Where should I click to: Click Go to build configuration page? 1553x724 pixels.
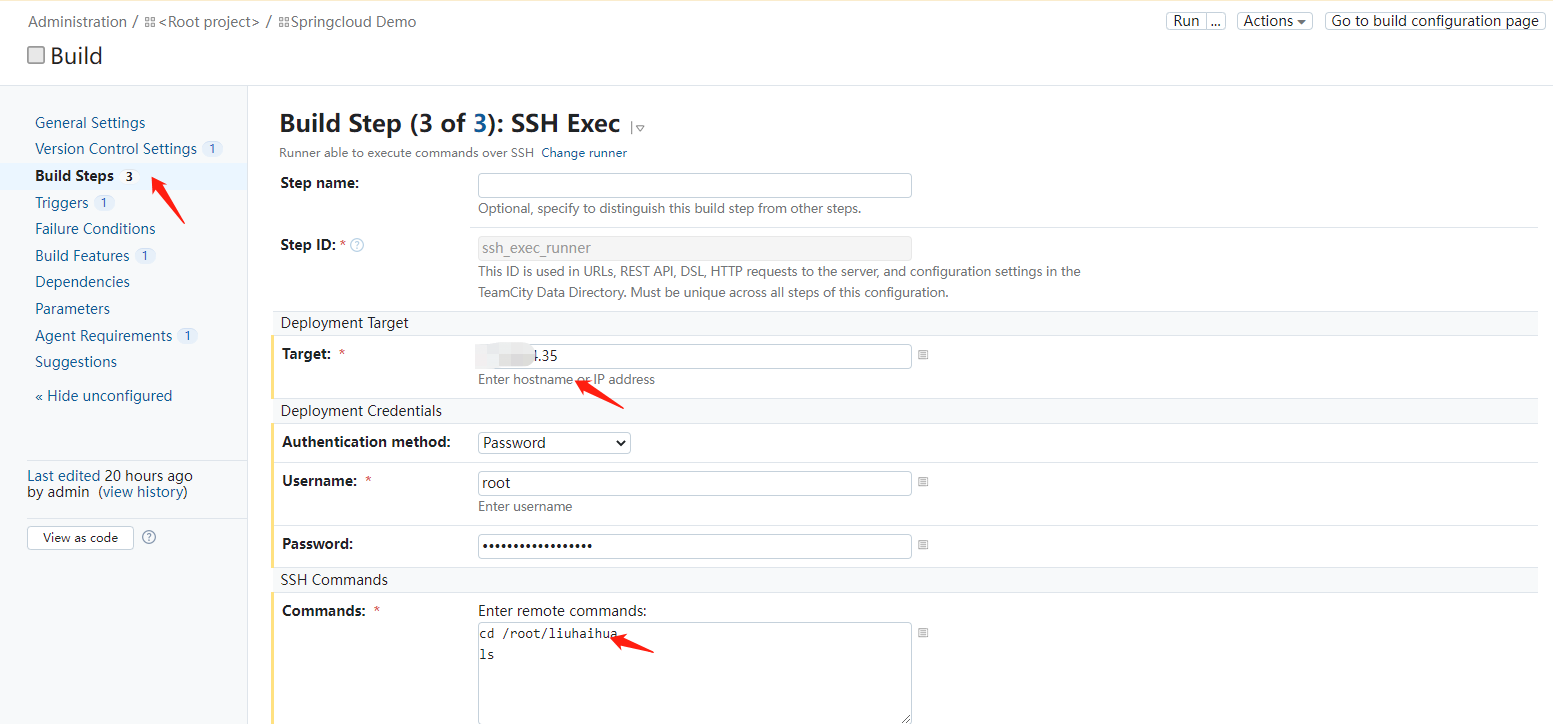1434,21
